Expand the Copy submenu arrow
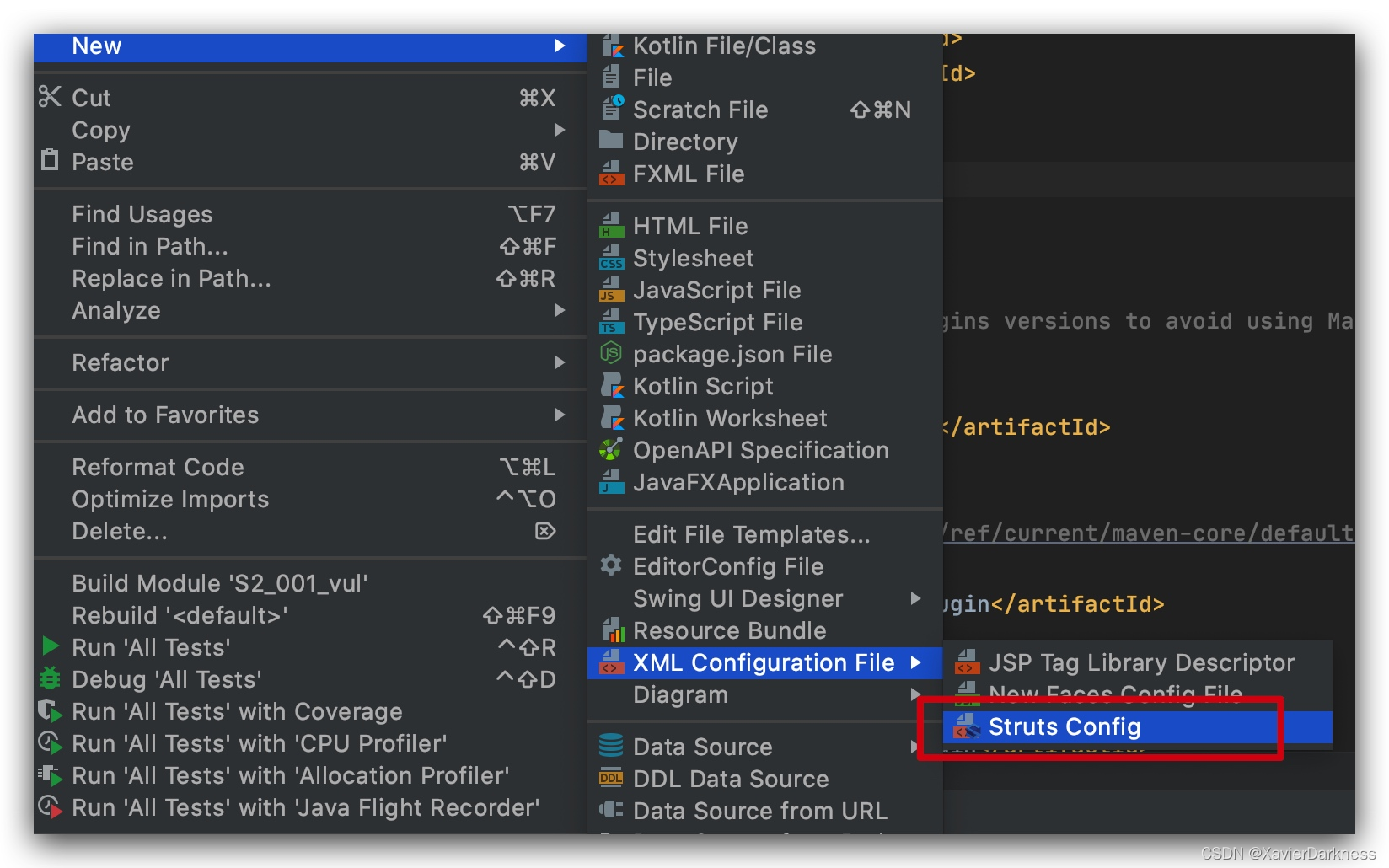This screenshot has height=868, width=1389. click(560, 130)
